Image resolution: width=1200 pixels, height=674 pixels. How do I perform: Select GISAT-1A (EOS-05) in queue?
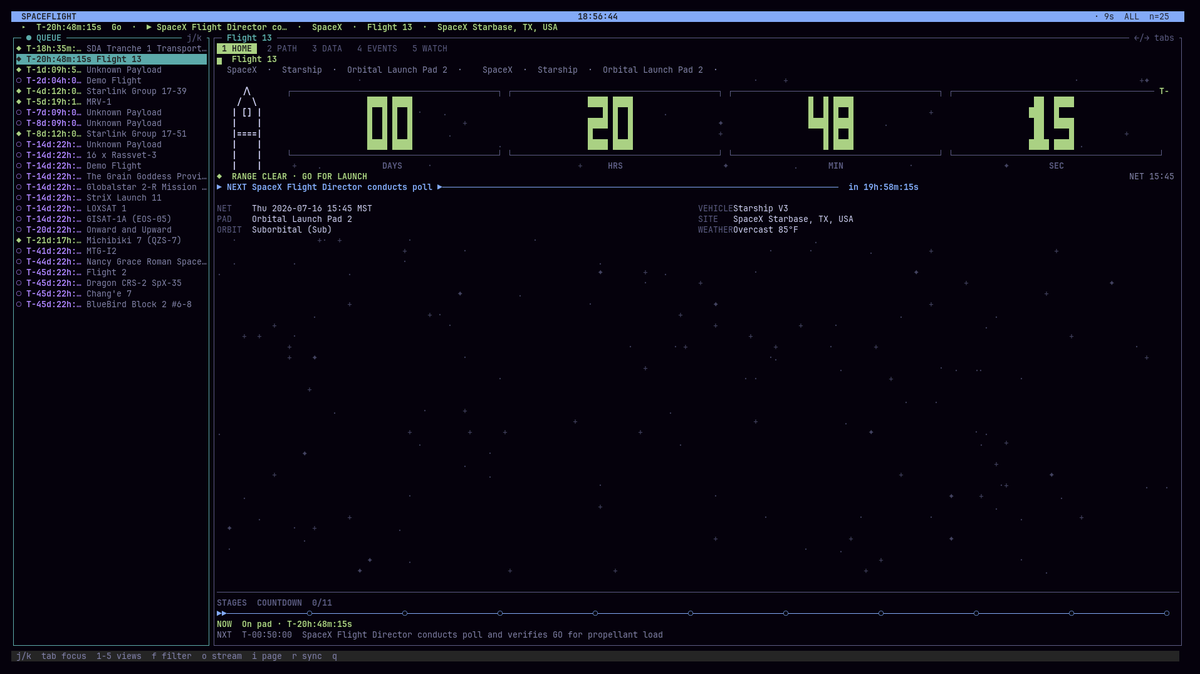coord(111,219)
